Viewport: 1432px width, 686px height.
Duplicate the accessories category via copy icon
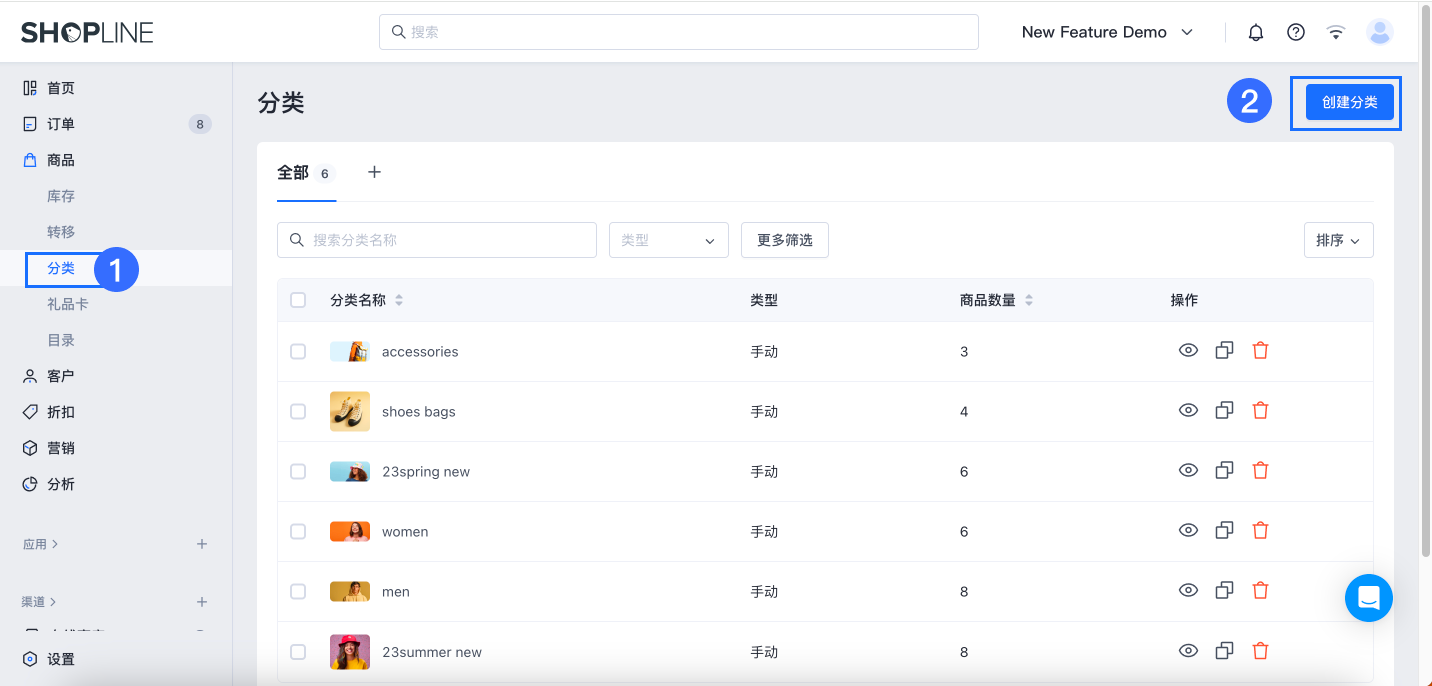click(1224, 350)
